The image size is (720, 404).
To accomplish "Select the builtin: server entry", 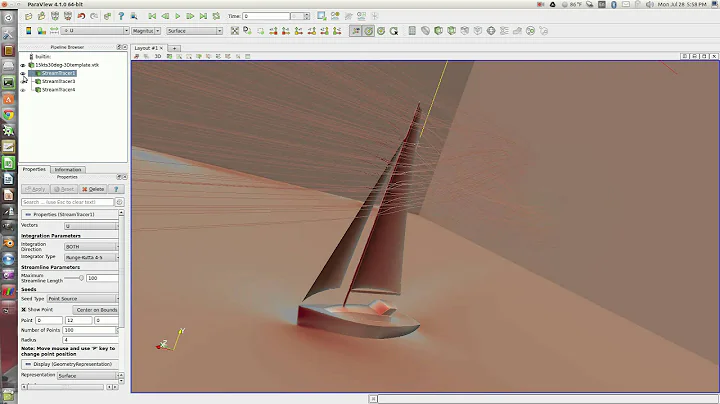I will [43, 56].
